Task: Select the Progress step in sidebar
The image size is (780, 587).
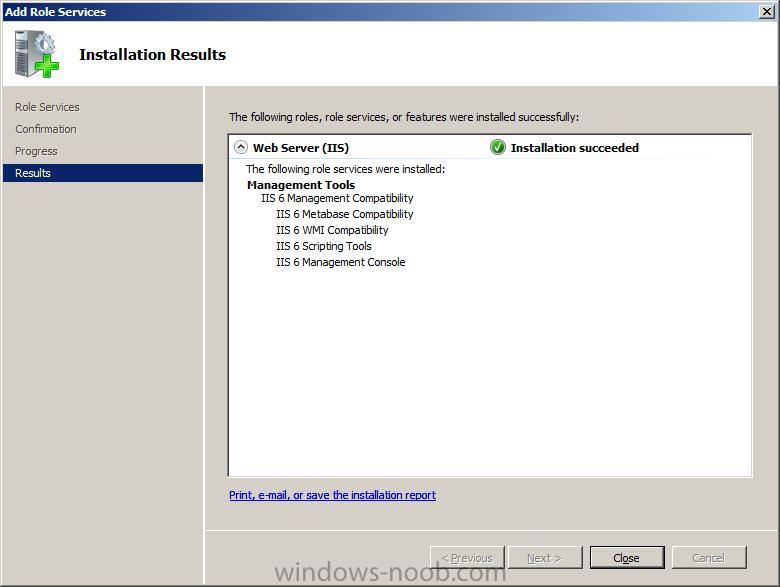Action: [36, 151]
